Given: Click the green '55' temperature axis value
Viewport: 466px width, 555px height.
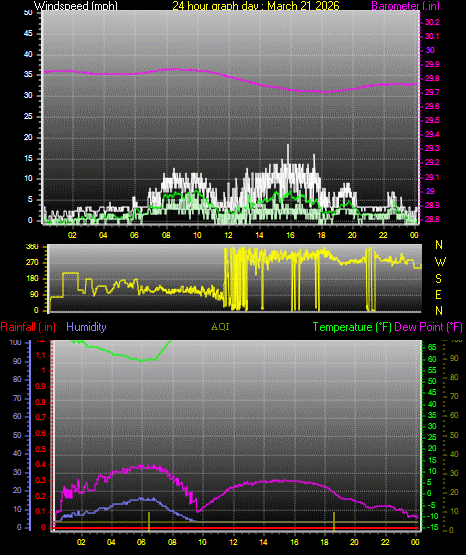Looking at the screenshot, I should 432,370.
